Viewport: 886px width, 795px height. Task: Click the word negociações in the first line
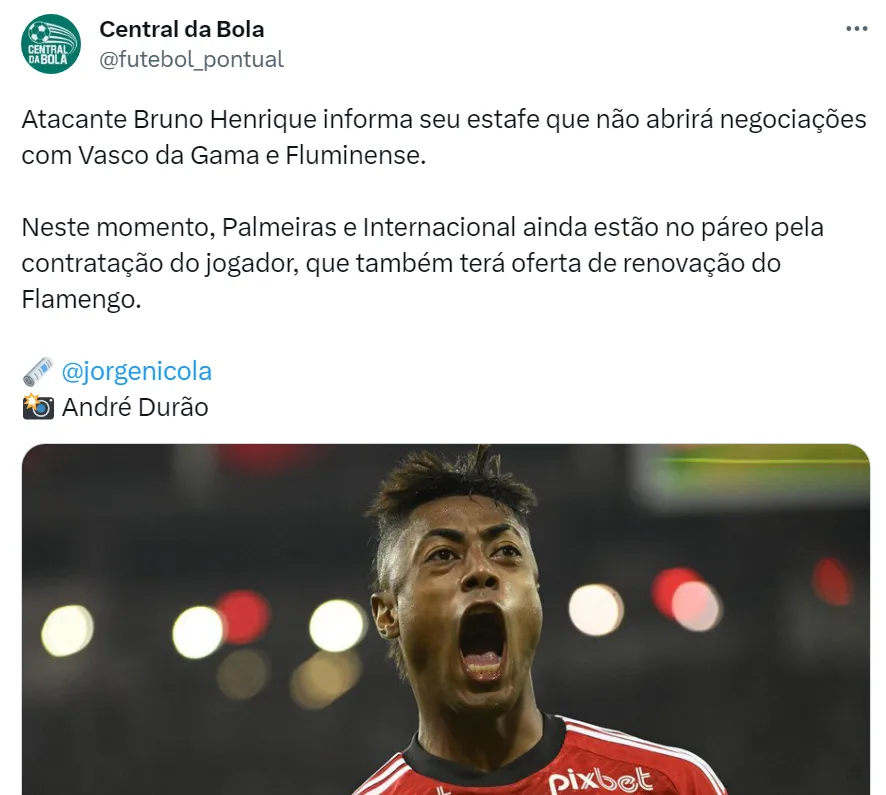(793, 120)
